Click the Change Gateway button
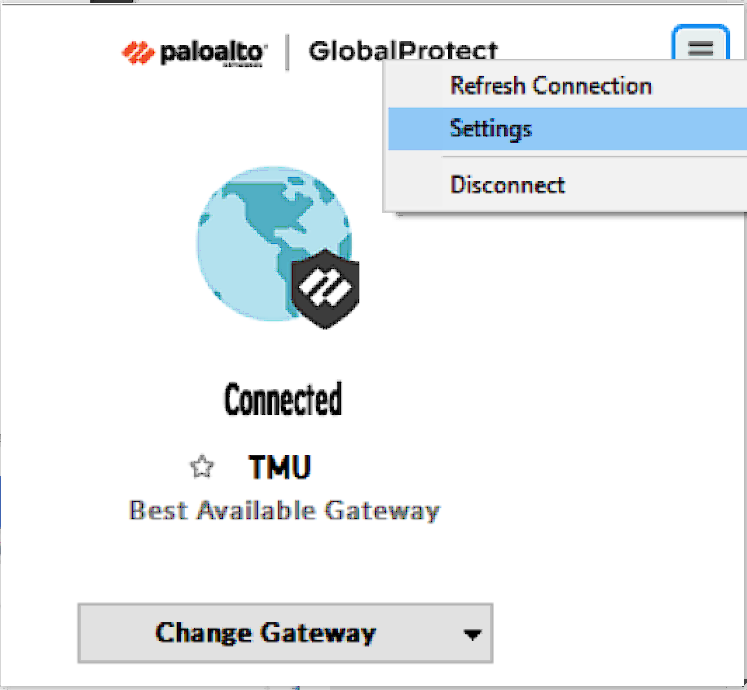Screen dimensions: 747x690 click(285, 633)
